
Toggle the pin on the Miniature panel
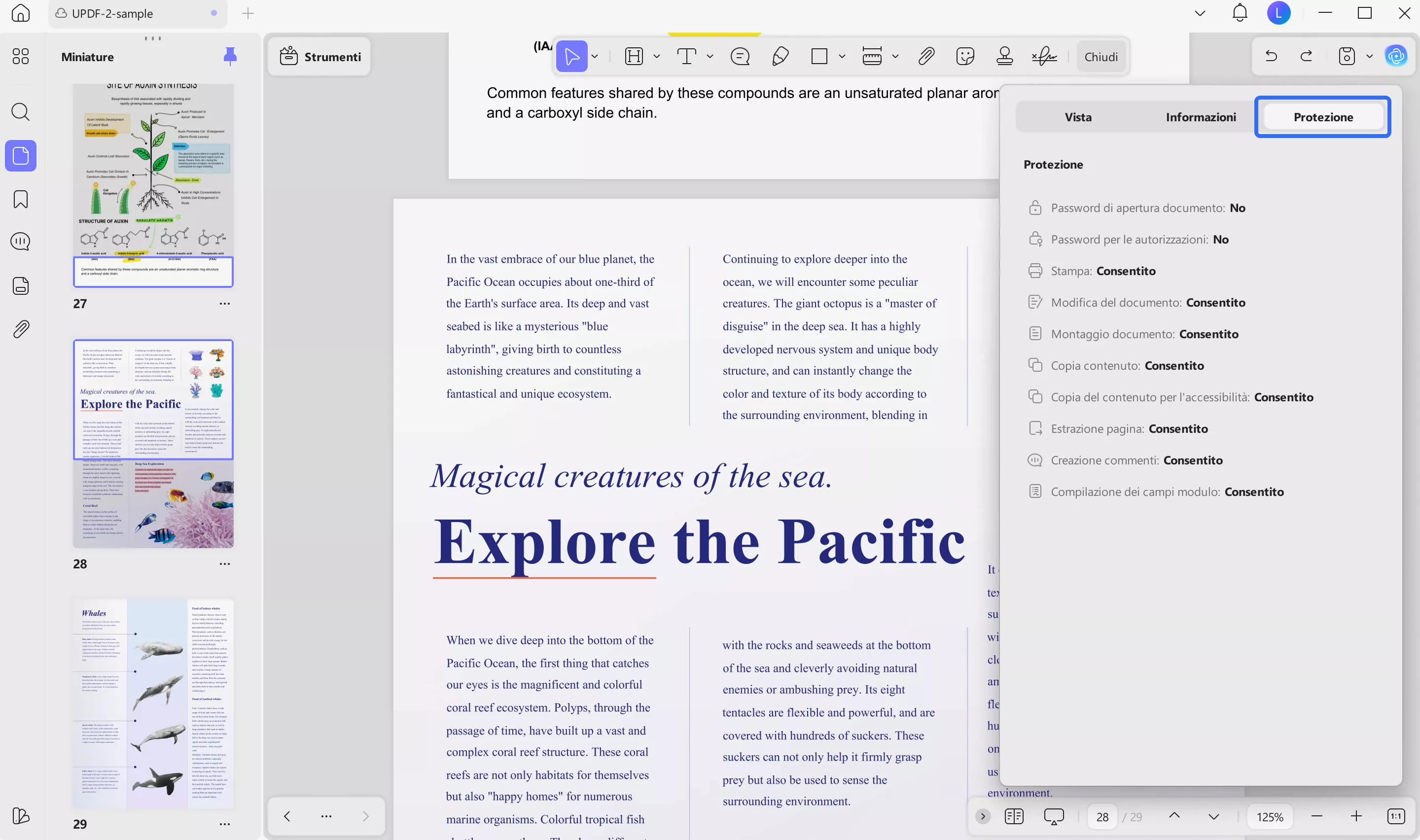pos(230,56)
